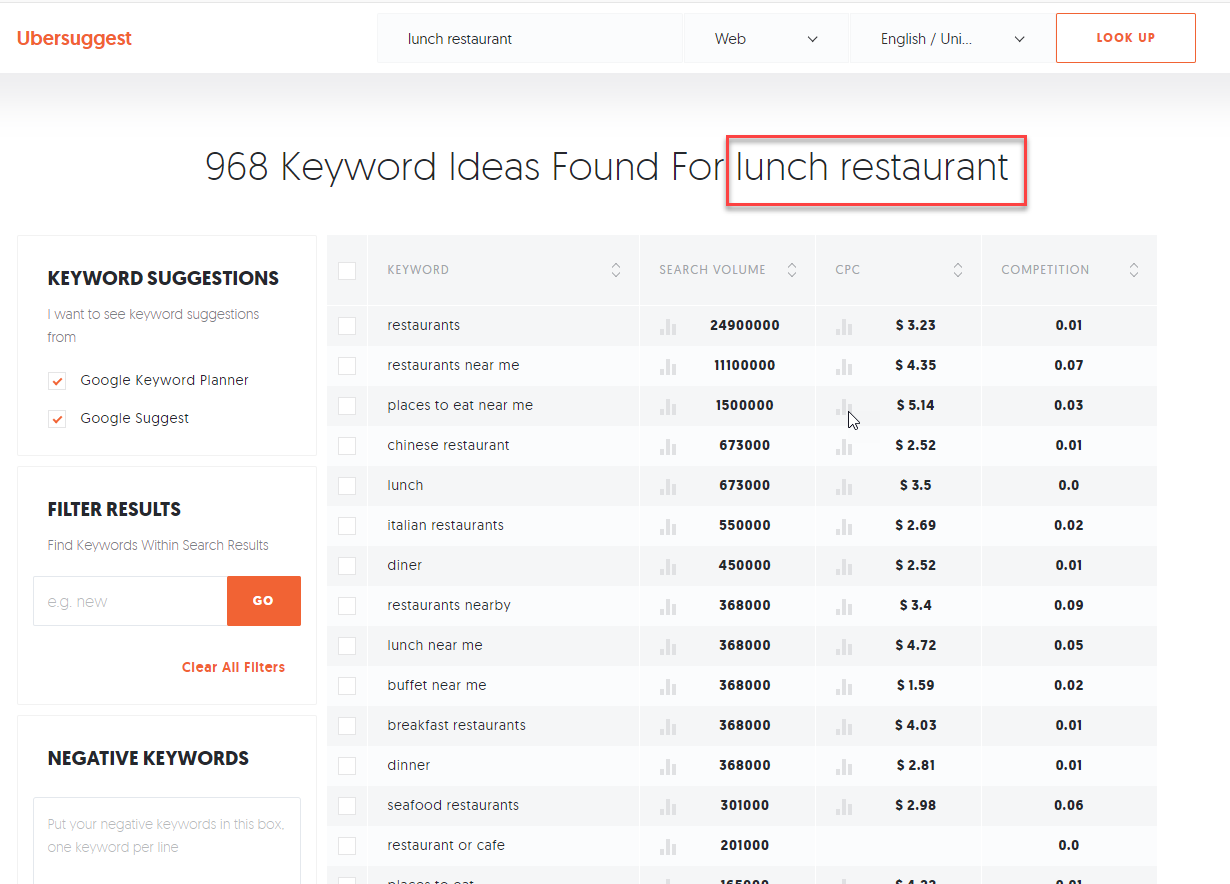
Task: Open search volume chart for italian restaurants
Action: point(668,526)
